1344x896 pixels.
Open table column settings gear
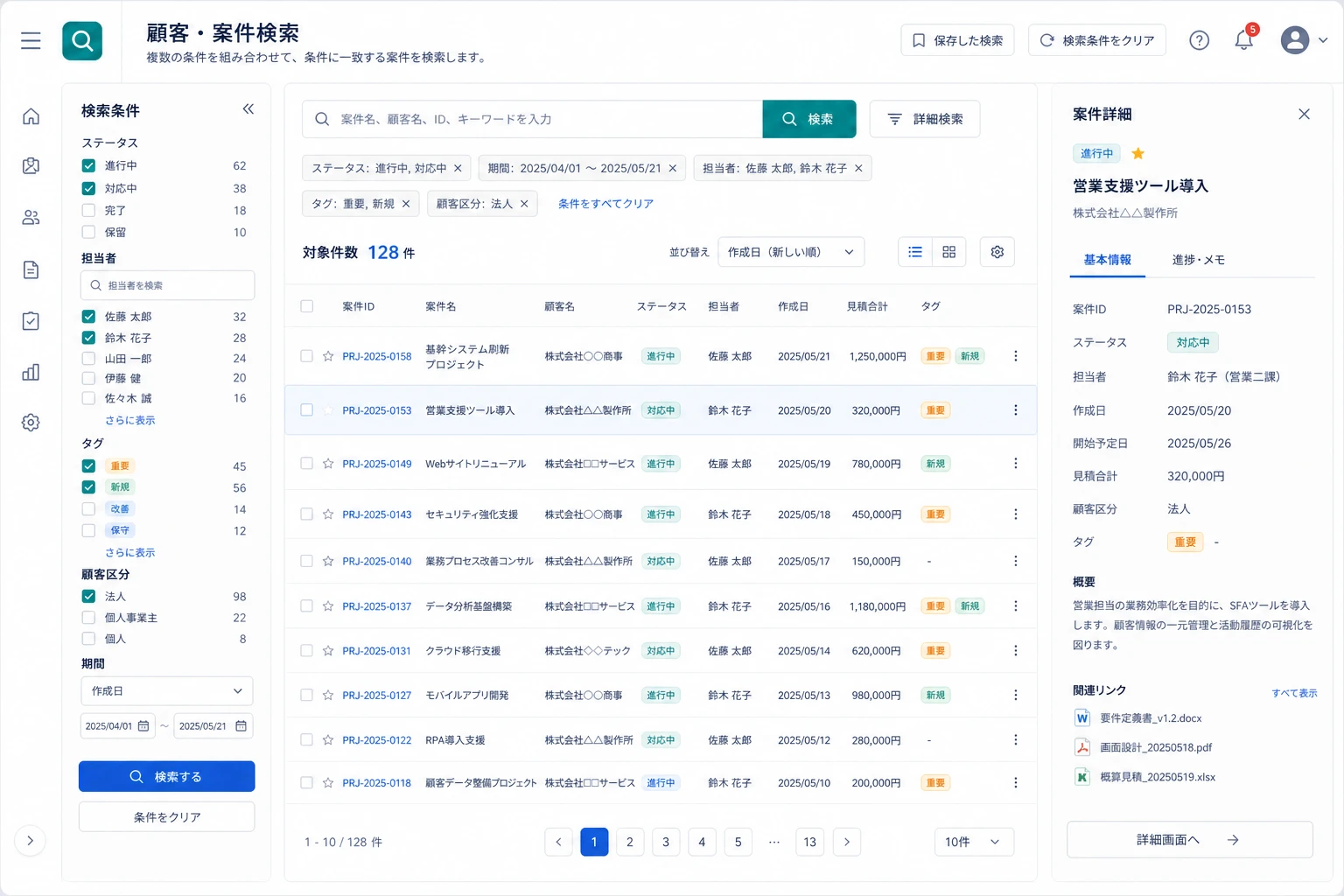[997, 252]
